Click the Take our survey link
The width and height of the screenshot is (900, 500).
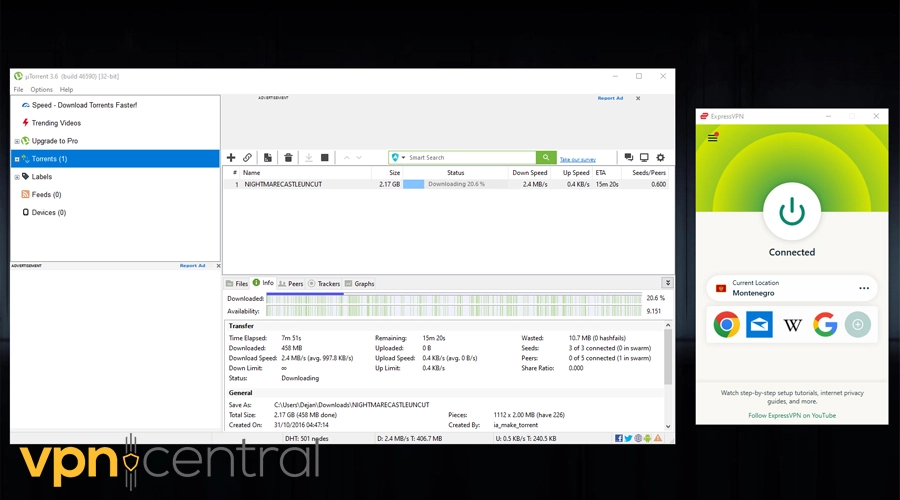pos(577,160)
